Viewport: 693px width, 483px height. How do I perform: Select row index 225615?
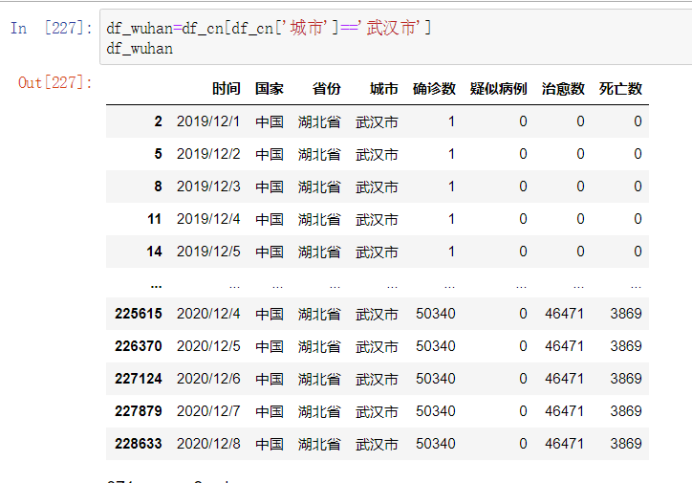[x=139, y=314]
